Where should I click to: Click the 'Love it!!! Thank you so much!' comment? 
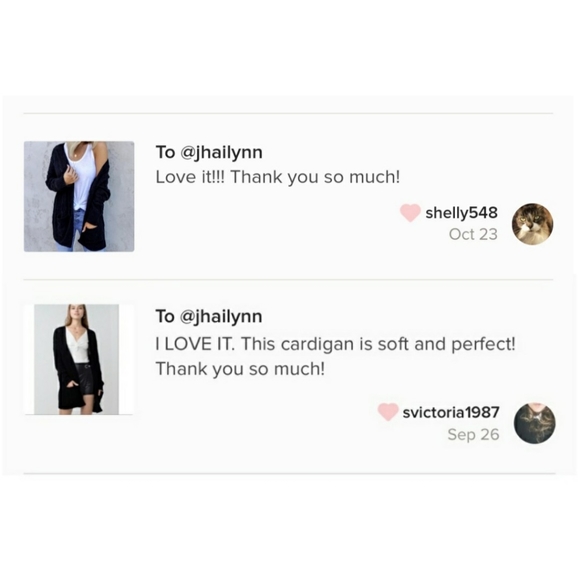tap(278, 177)
